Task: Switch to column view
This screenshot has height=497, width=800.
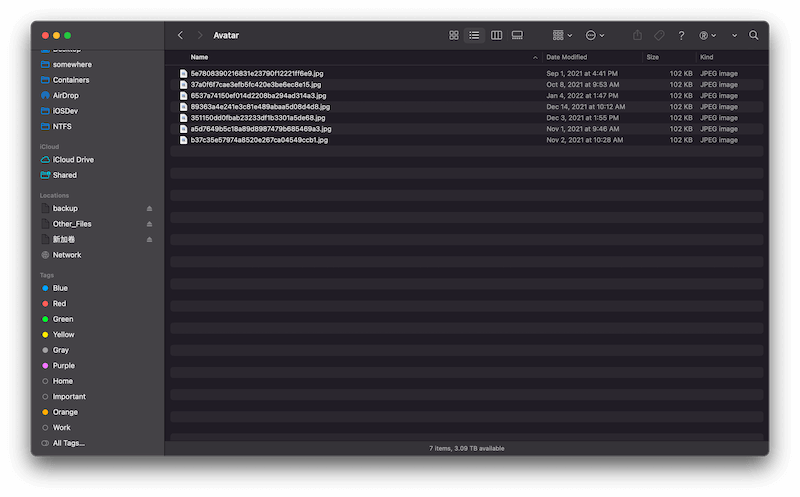Action: coord(496,35)
